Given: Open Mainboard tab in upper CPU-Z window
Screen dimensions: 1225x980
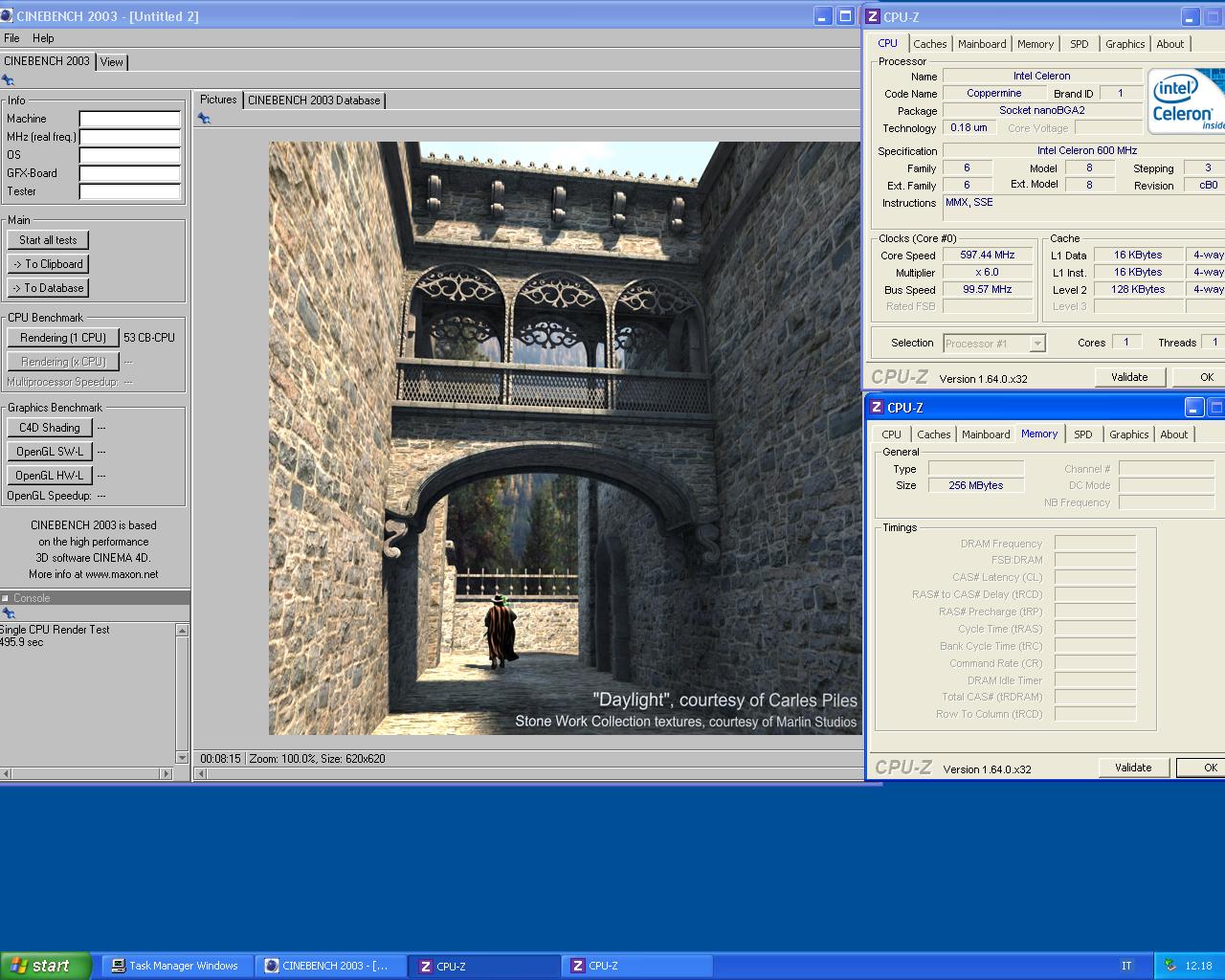Looking at the screenshot, I should pos(982,44).
